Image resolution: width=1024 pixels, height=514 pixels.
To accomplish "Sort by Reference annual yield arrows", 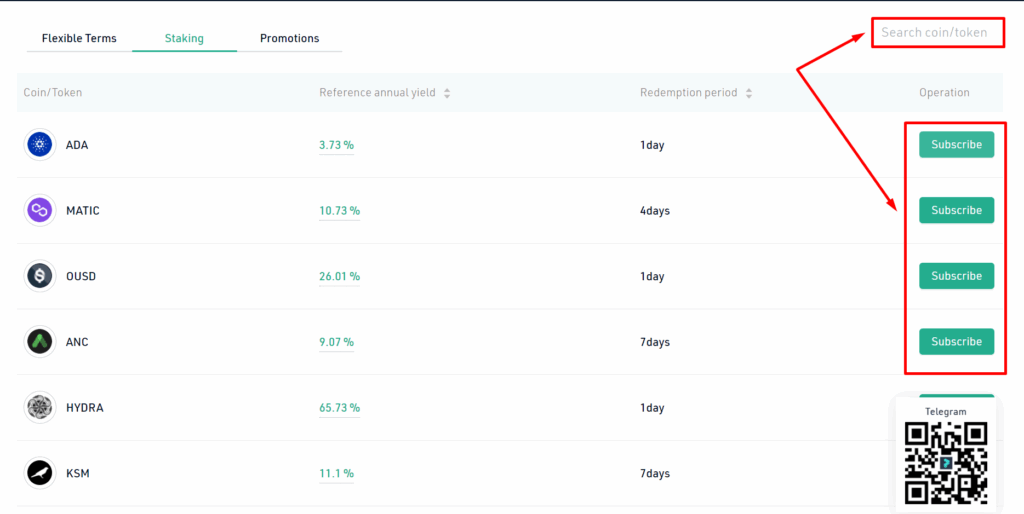I will [x=447, y=93].
